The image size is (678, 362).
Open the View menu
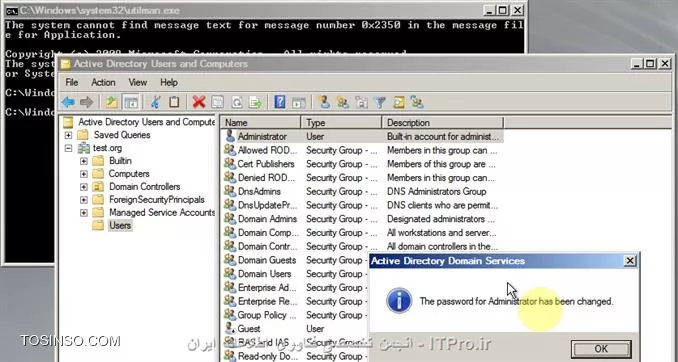coord(138,82)
